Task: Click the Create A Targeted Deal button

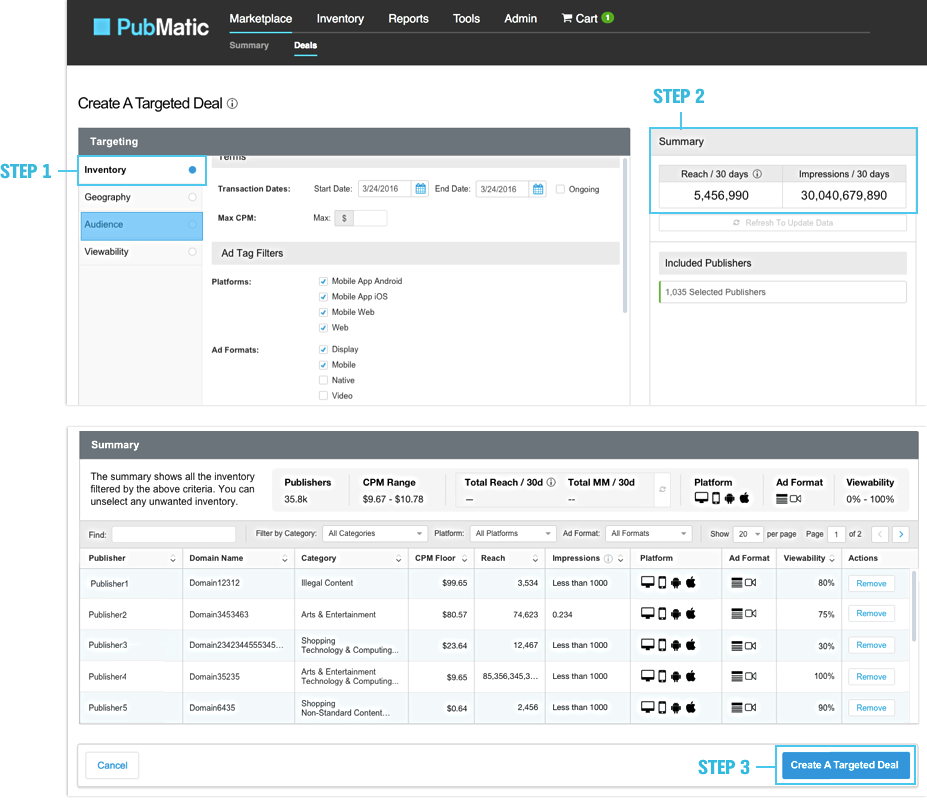Action: pyautogui.click(x=845, y=765)
